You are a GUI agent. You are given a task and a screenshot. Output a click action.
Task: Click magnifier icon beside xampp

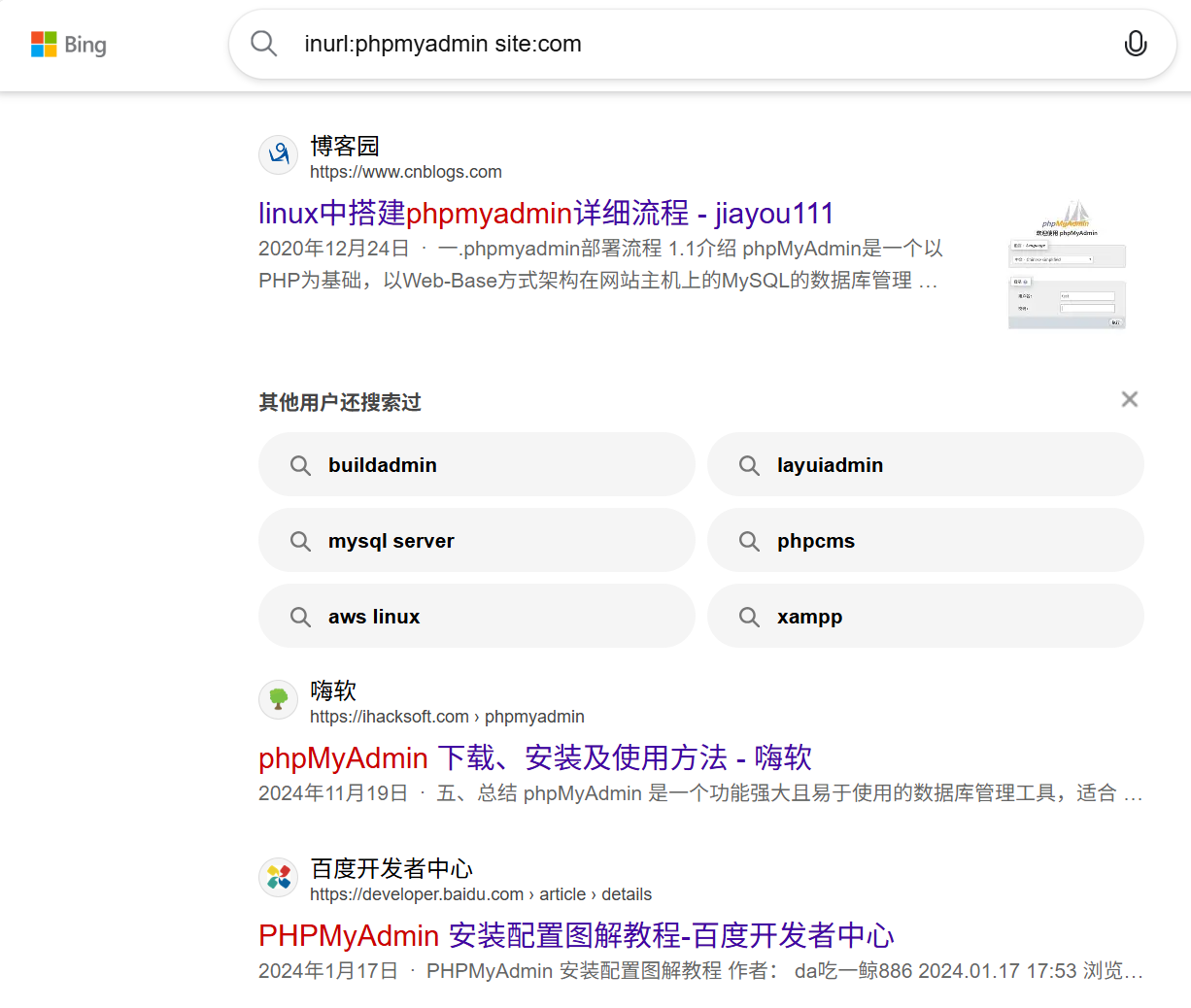(749, 617)
